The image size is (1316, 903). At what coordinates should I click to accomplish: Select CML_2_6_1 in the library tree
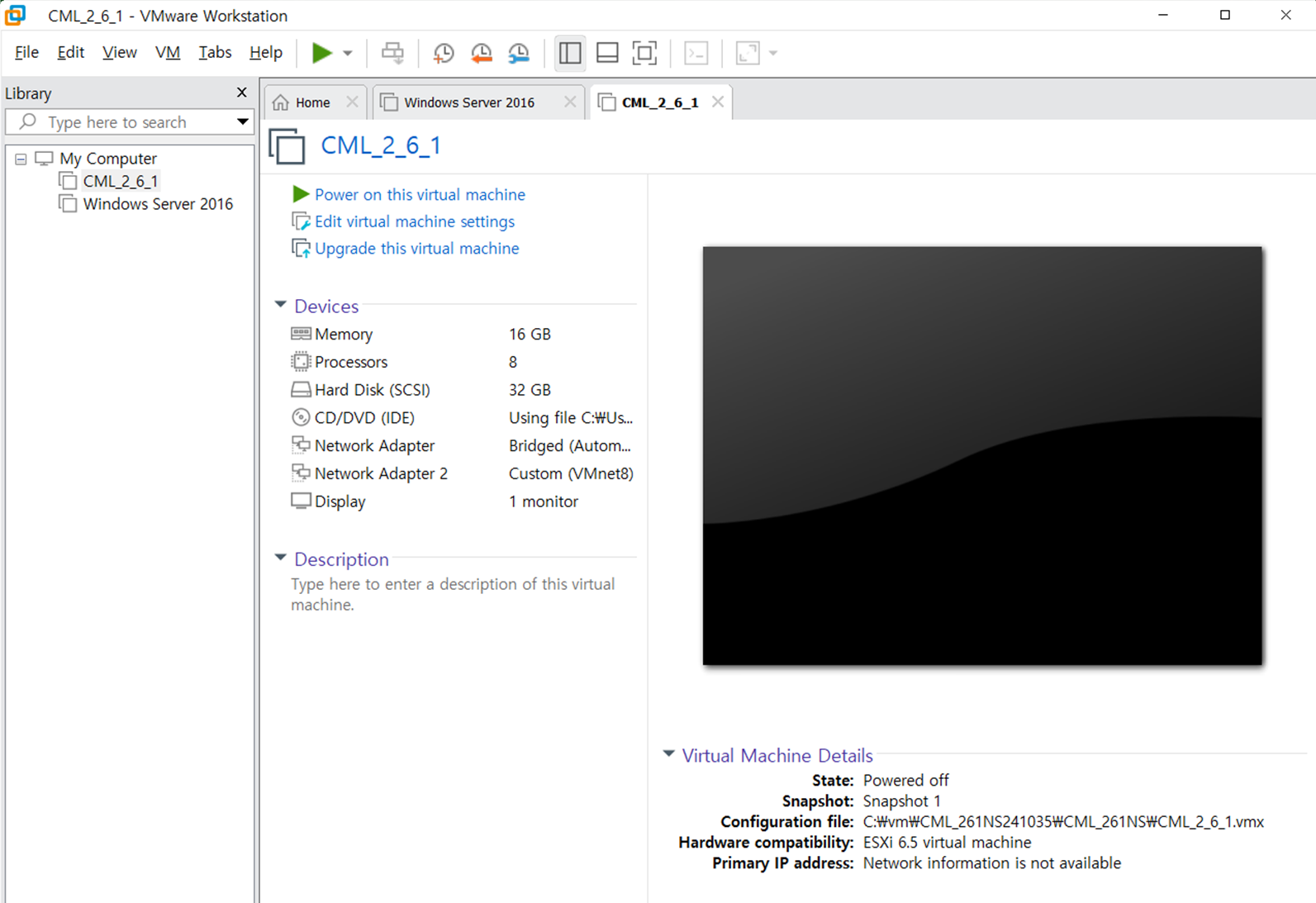[120, 181]
